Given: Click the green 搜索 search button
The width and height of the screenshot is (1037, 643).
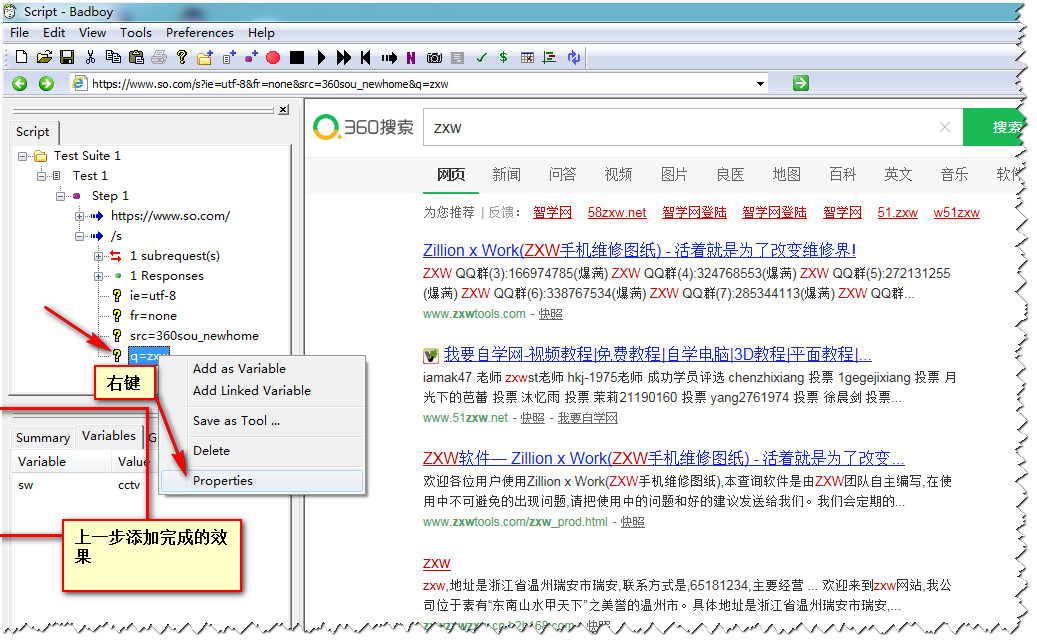Looking at the screenshot, I should [x=993, y=127].
